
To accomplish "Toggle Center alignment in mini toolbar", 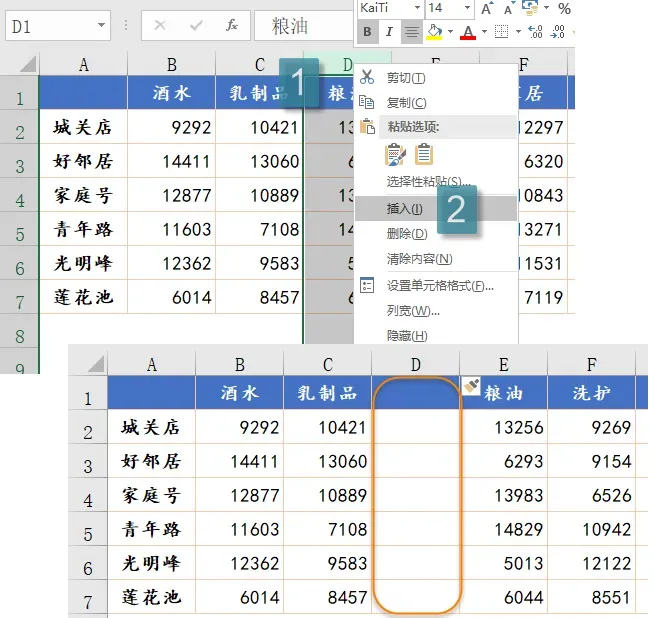I will coord(412,32).
